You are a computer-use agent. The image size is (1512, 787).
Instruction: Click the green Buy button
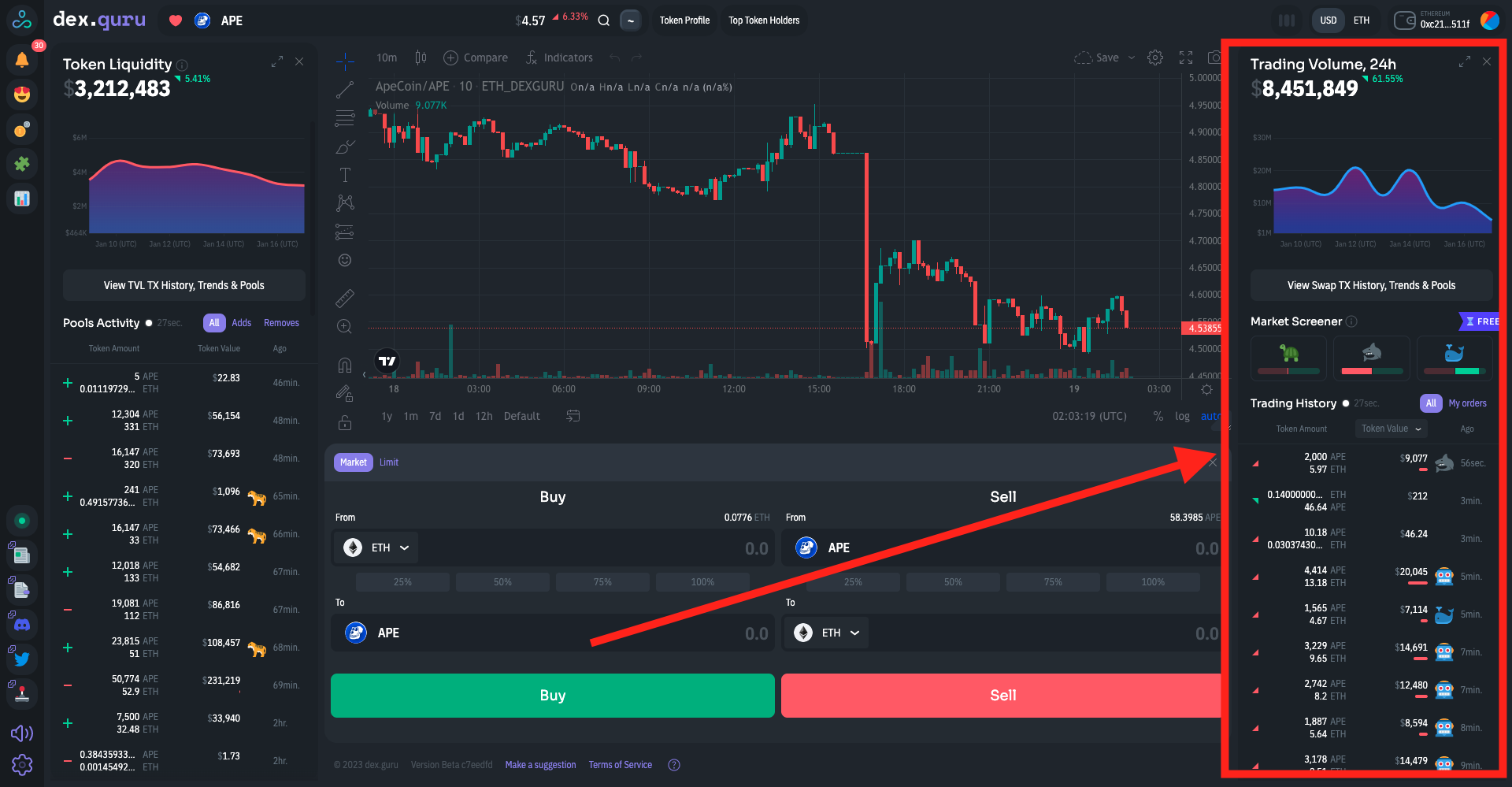(552, 696)
